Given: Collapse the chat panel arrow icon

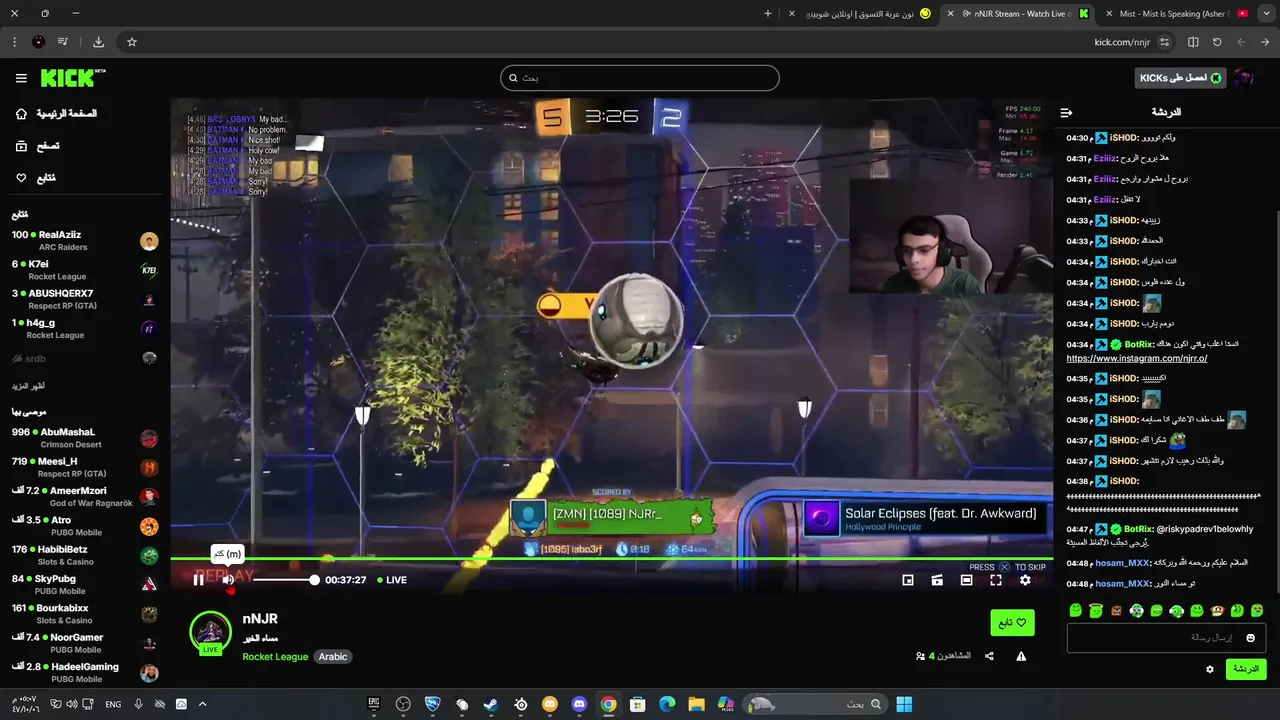Looking at the screenshot, I should click(x=1066, y=113).
